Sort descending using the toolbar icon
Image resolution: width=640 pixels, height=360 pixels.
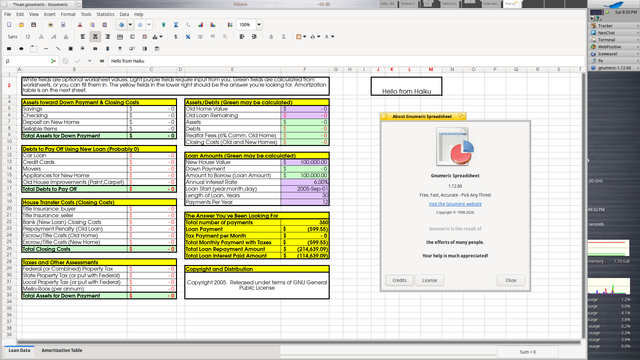point(213,25)
